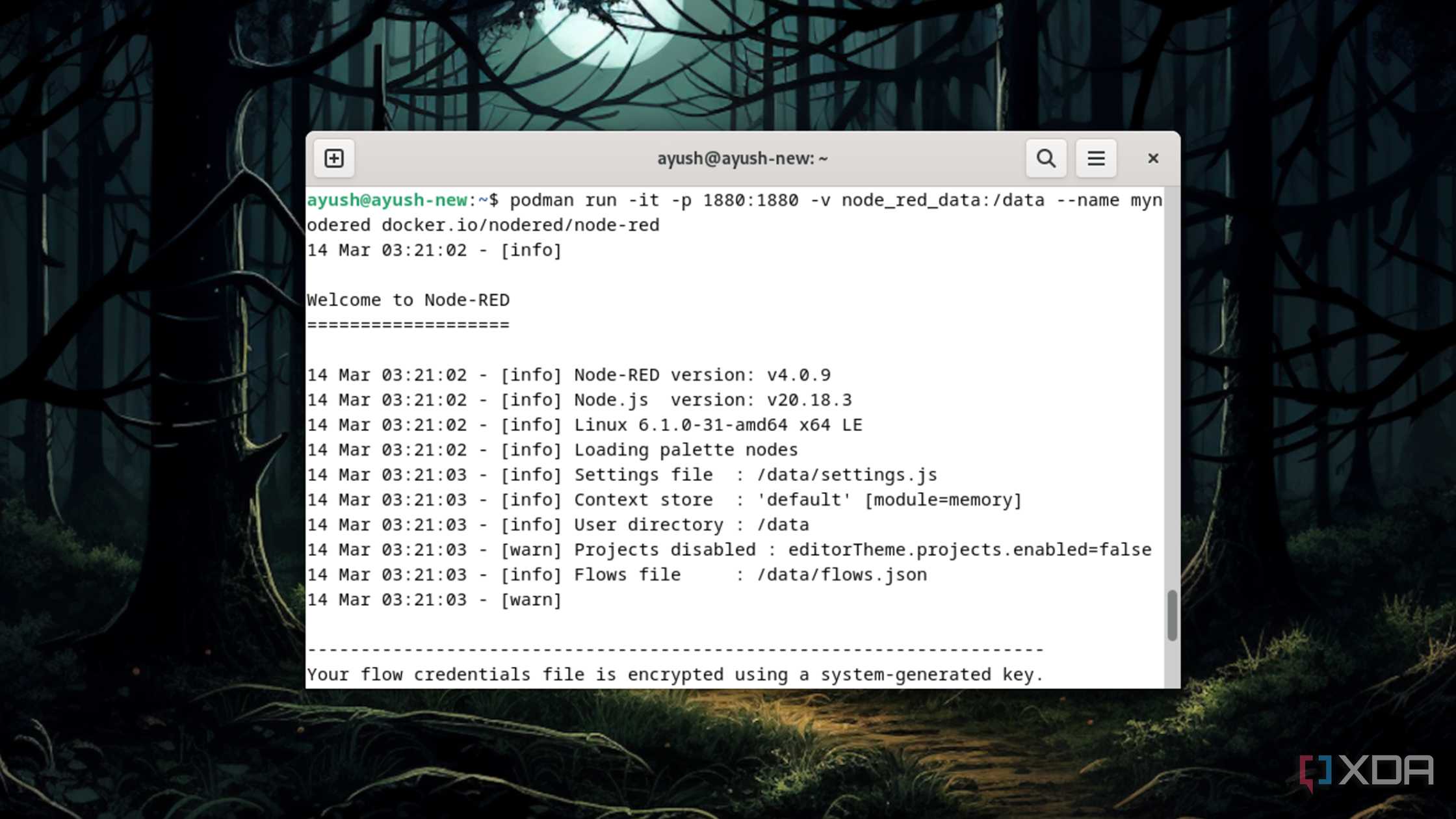Open the terminal search tool
The width and height of the screenshot is (1456, 819).
pos(1046,158)
